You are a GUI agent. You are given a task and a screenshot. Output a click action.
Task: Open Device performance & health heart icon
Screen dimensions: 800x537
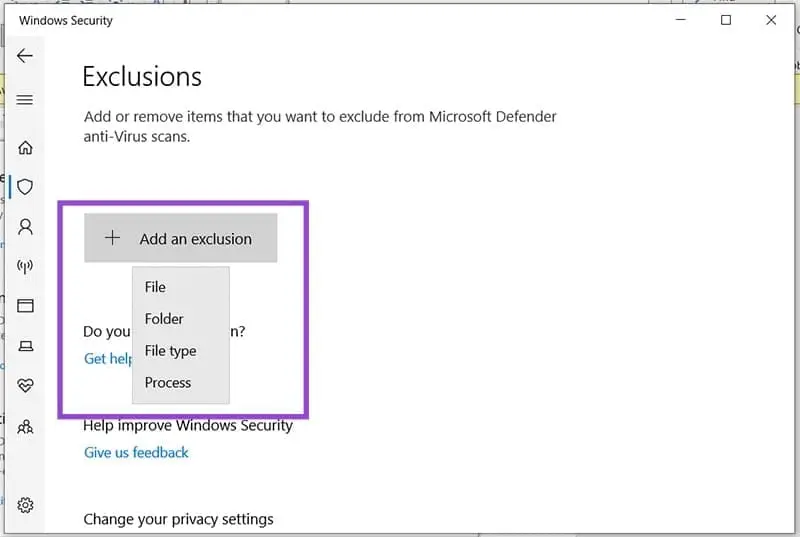[x=25, y=386]
